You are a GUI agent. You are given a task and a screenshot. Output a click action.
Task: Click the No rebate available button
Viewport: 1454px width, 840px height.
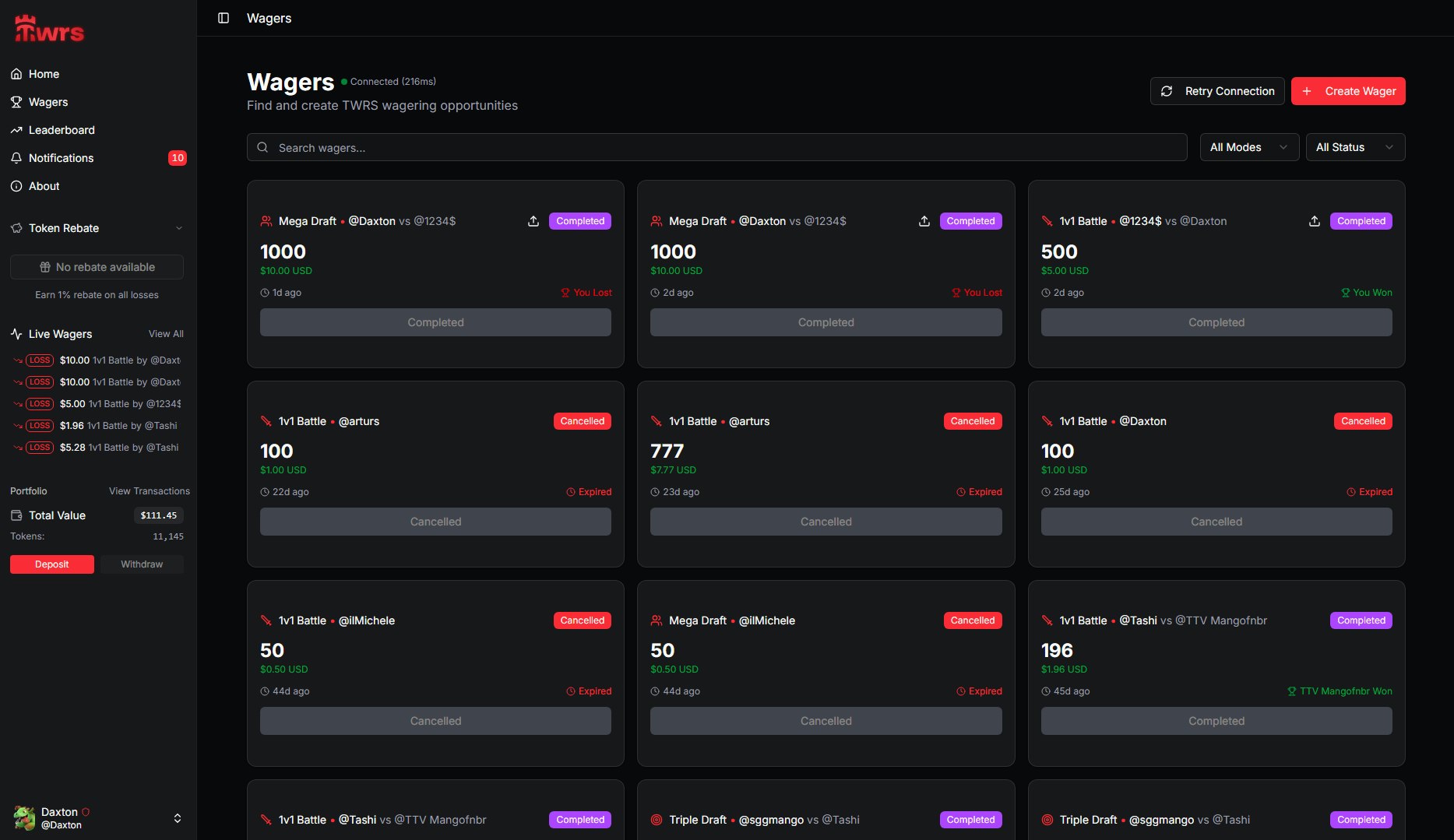click(x=97, y=267)
